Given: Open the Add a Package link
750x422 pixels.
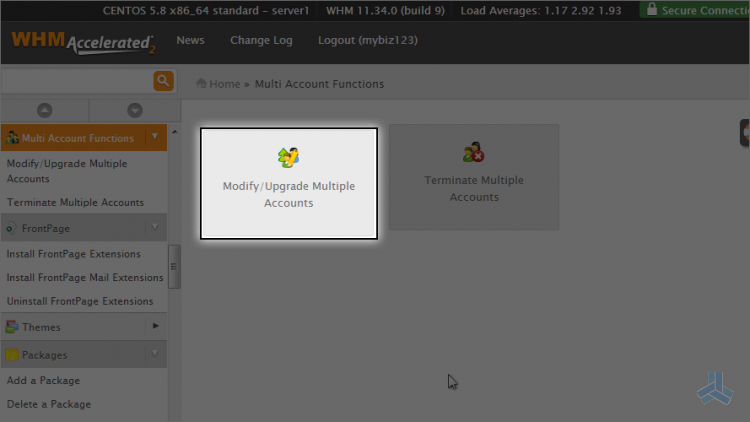Looking at the screenshot, I should [x=43, y=381].
